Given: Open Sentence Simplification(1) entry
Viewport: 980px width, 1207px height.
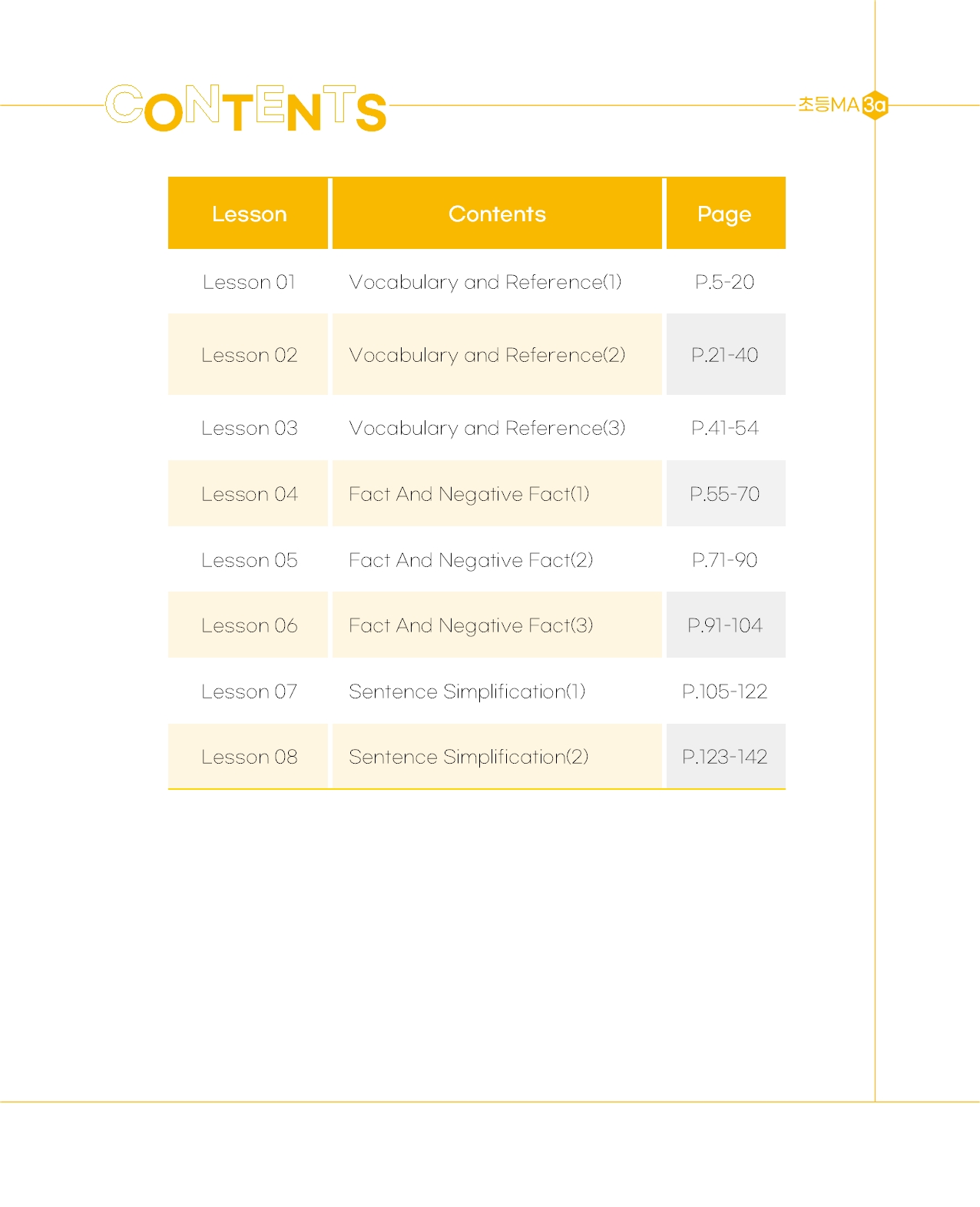Looking at the screenshot, I should click(x=467, y=691).
